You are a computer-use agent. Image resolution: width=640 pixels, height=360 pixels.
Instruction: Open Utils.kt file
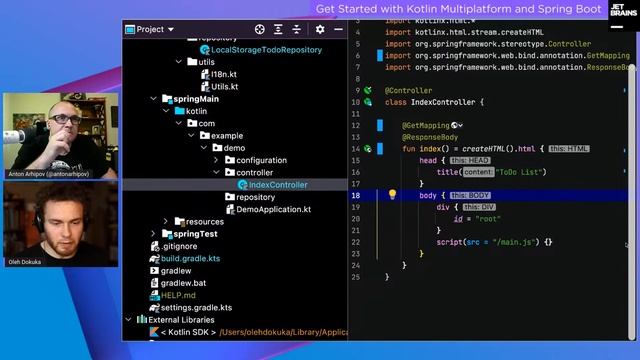[x=224, y=87]
